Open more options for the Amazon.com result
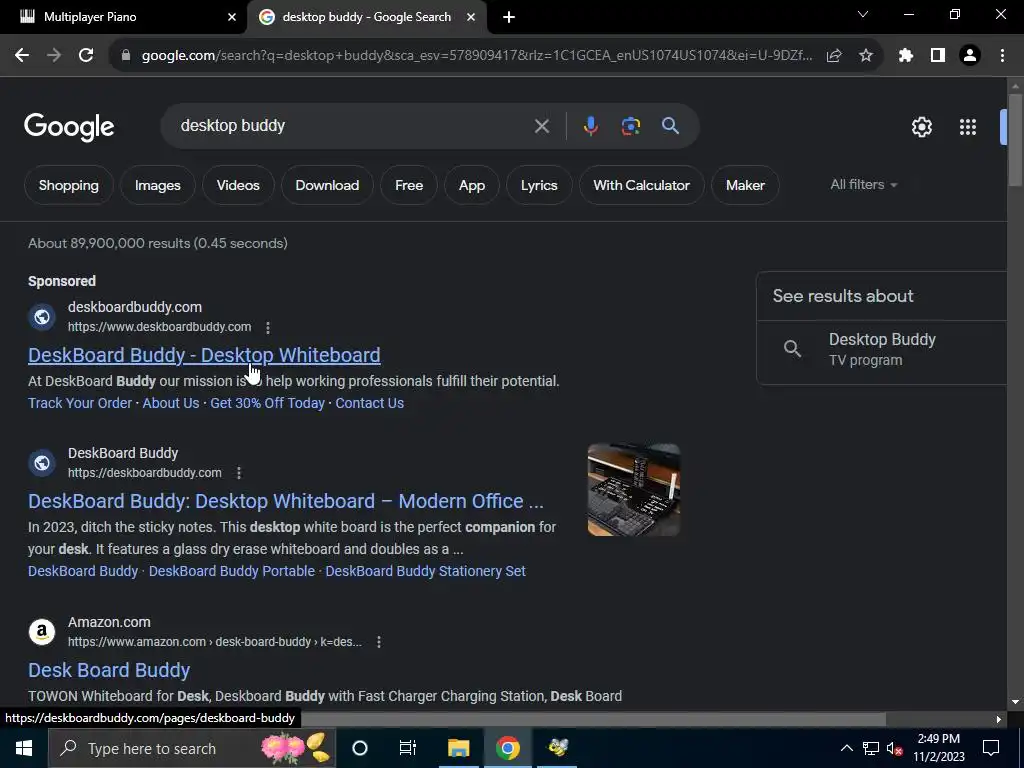 click(x=379, y=642)
